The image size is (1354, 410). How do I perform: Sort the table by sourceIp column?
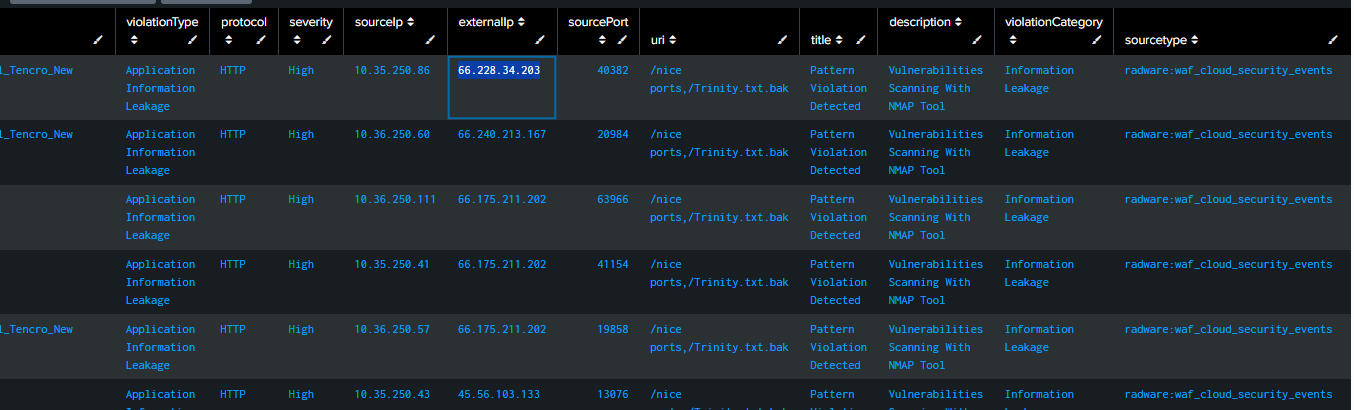[410, 21]
